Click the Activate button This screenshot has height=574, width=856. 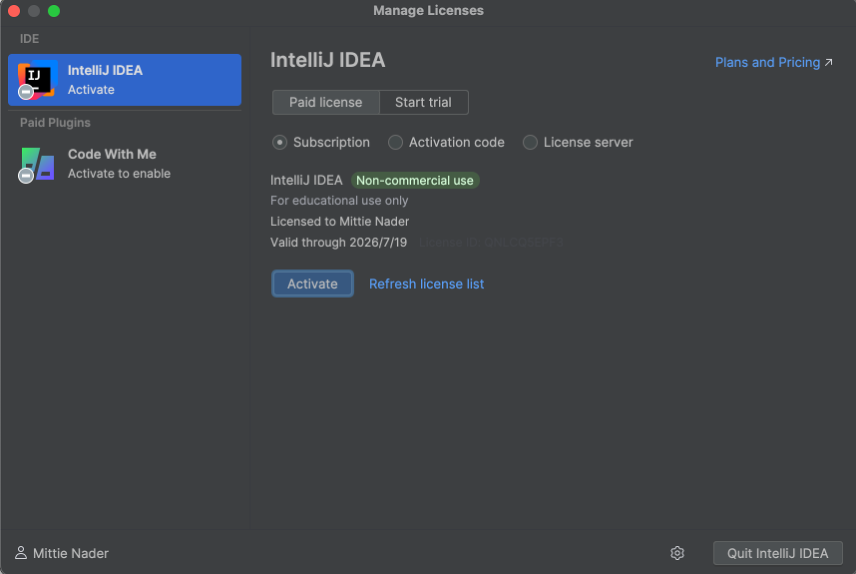coord(312,283)
